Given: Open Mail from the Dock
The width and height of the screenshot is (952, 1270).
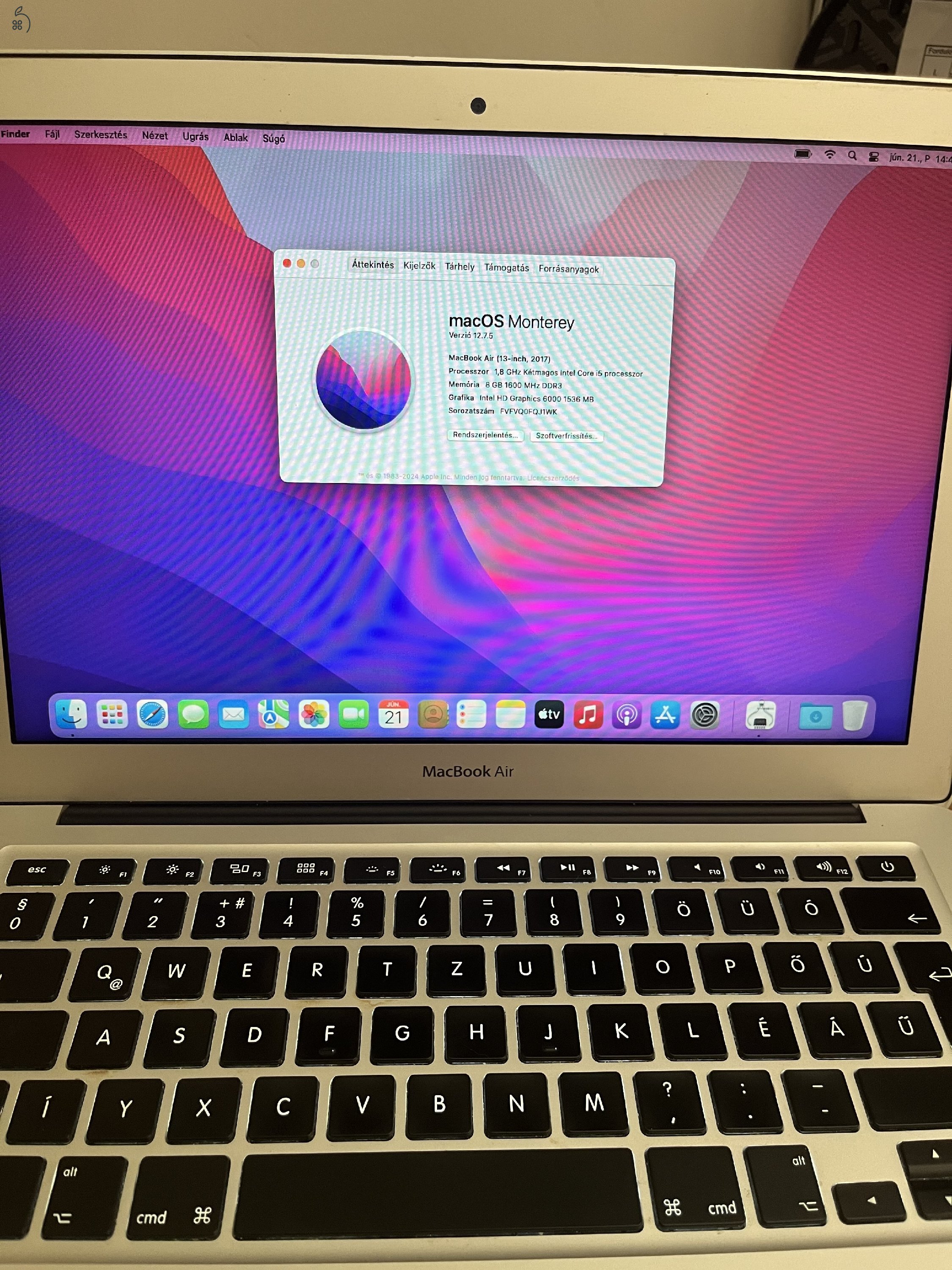Looking at the screenshot, I should click(x=233, y=715).
